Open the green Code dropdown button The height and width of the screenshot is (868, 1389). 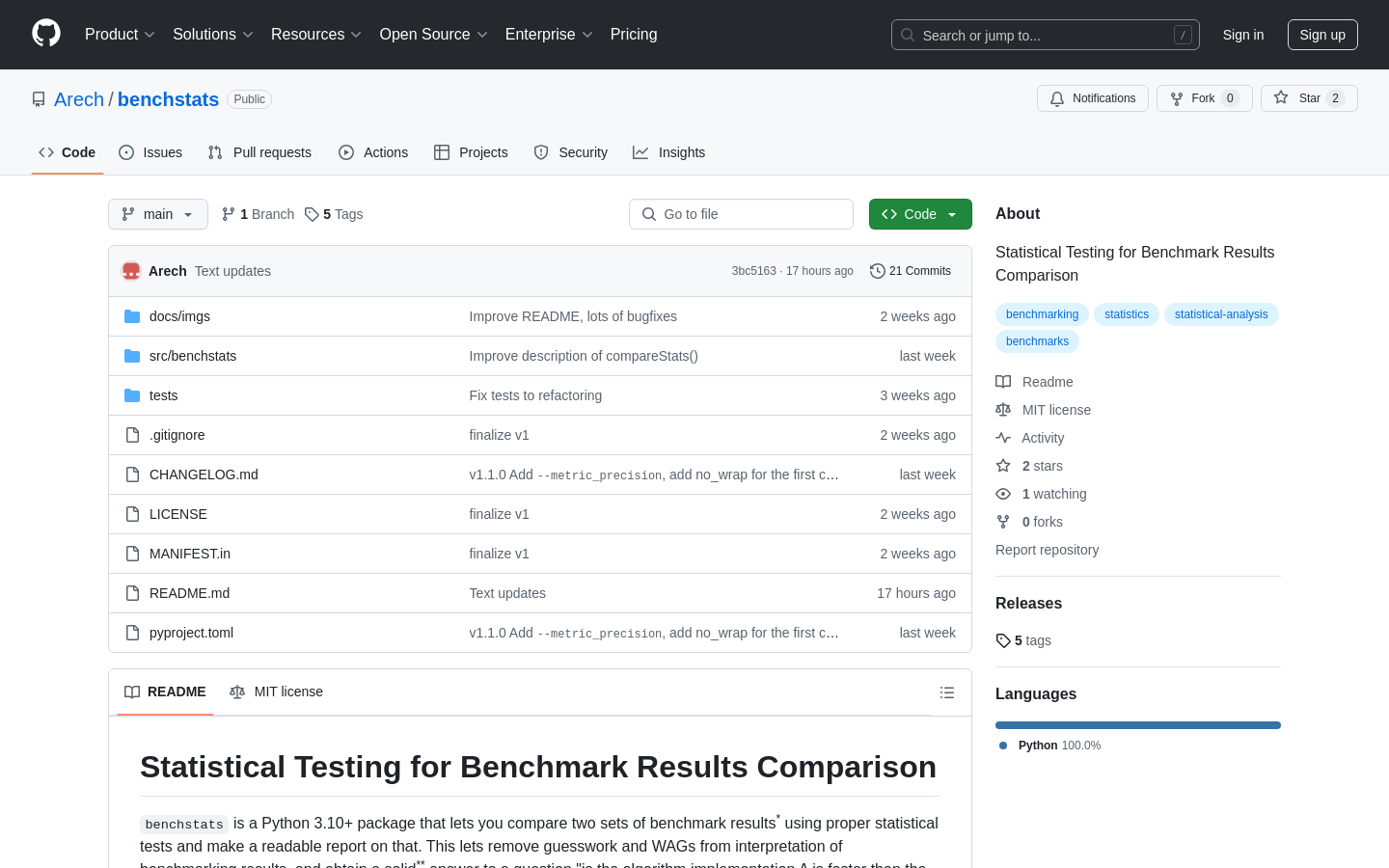pos(920,214)
